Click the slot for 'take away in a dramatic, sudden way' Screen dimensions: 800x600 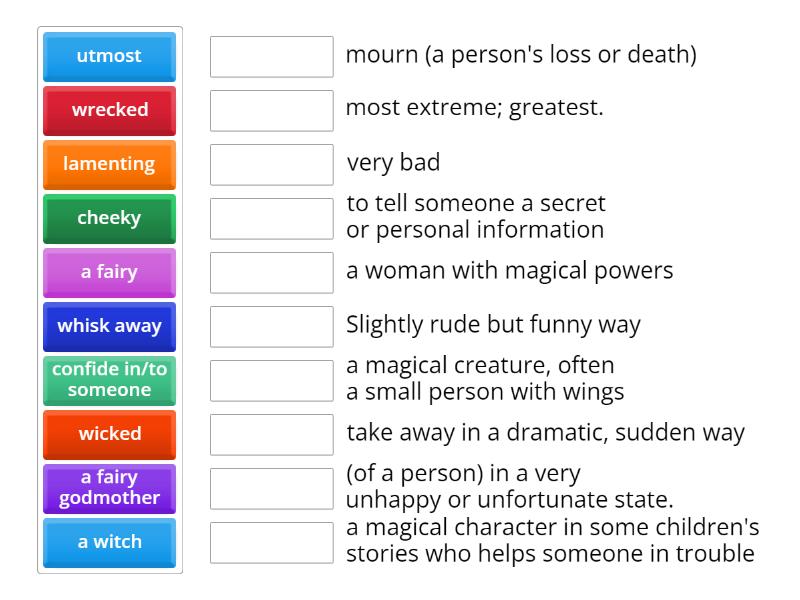(x=271, y=434)
